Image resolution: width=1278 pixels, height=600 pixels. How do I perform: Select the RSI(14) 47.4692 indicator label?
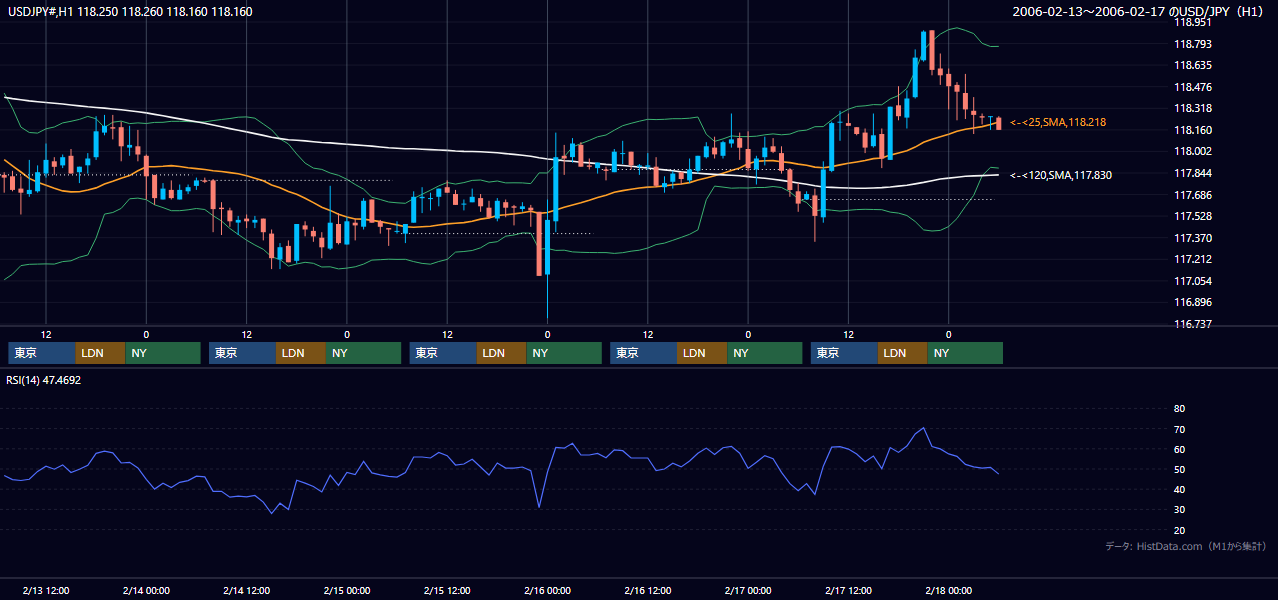click(44, 380)
